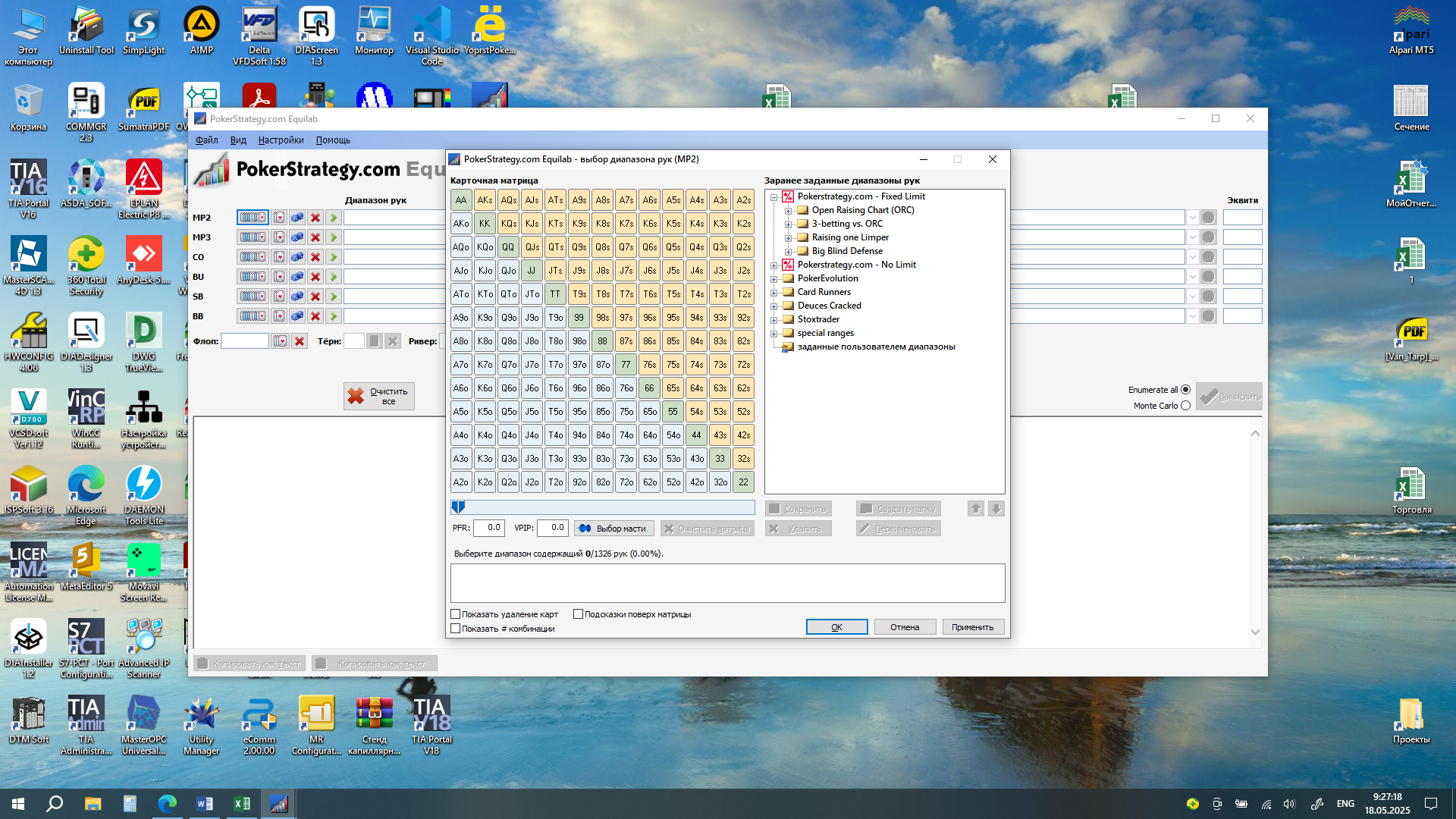Expand PokerEvolution folder

pyautogui.click(x=774, y=279)
